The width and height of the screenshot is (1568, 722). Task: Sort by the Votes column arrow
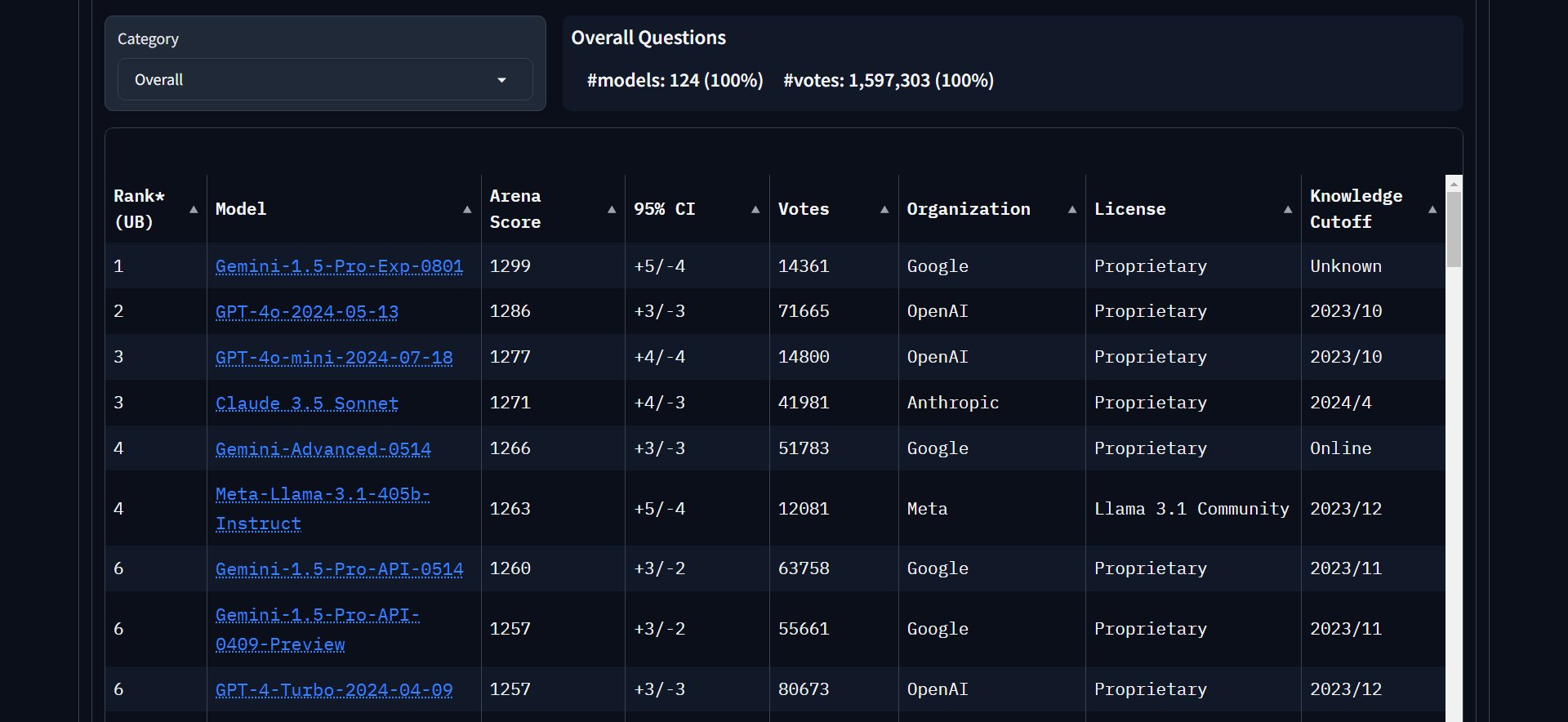[884, 209]
